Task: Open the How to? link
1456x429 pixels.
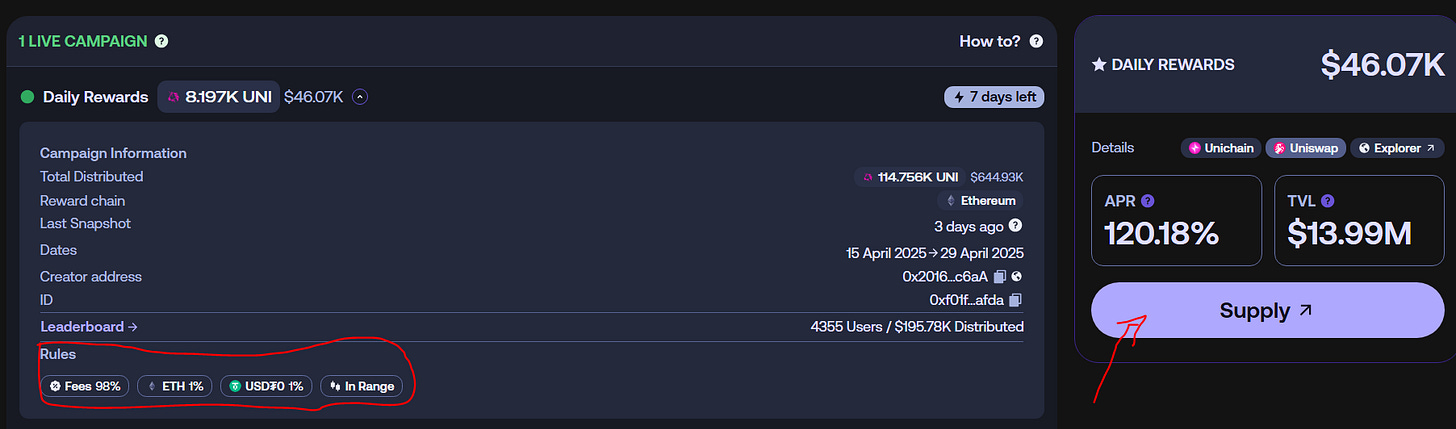Action: click(x=990, y=42)
